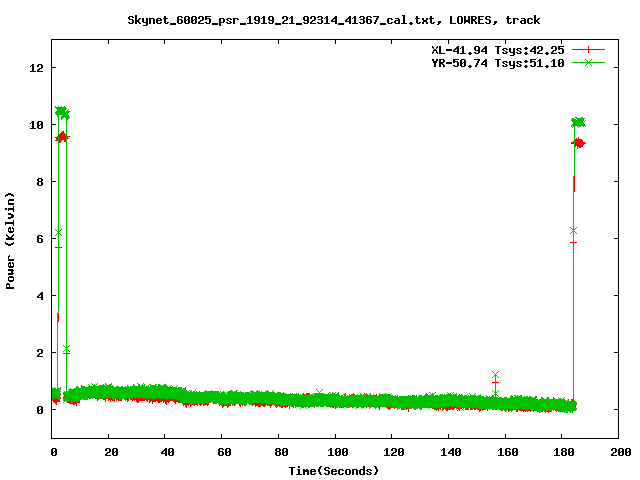
Task: Select the XL-41.94 Tsys:42.25 legend entry
Action: tap(498, 50)
